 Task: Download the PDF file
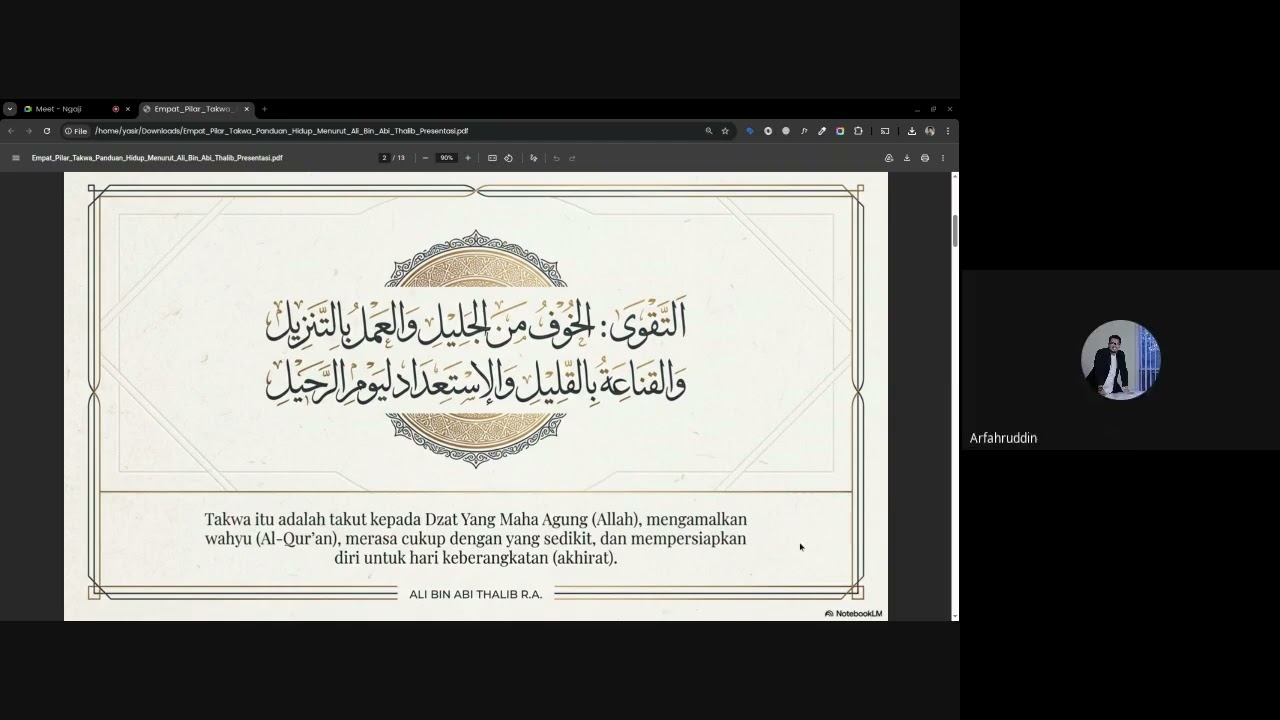click(x=907, y=158)
